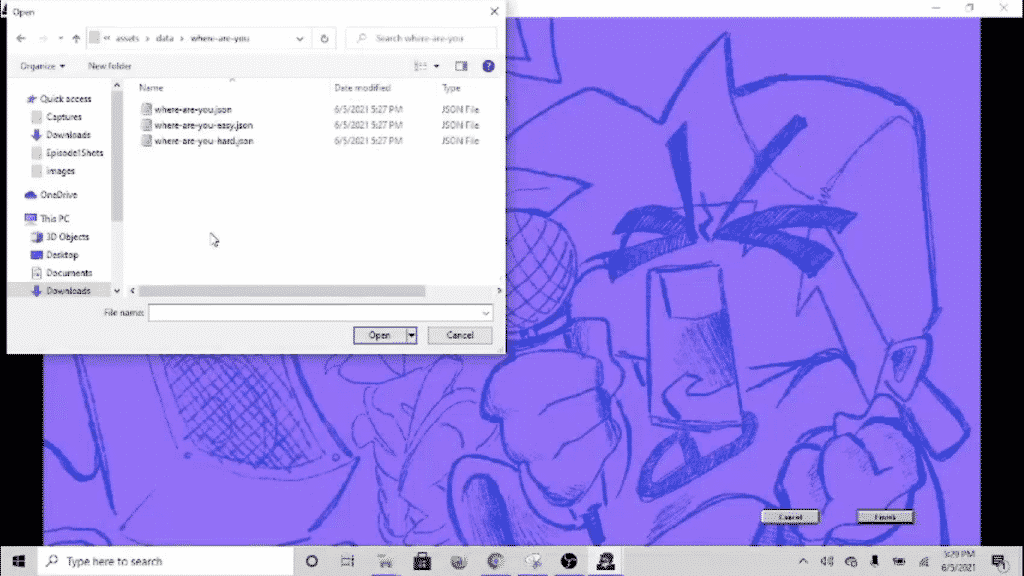The image size is (1024, 576).
Task: Sort by the Date modified column
Action: pyautogui.click(x=362, y=88)
